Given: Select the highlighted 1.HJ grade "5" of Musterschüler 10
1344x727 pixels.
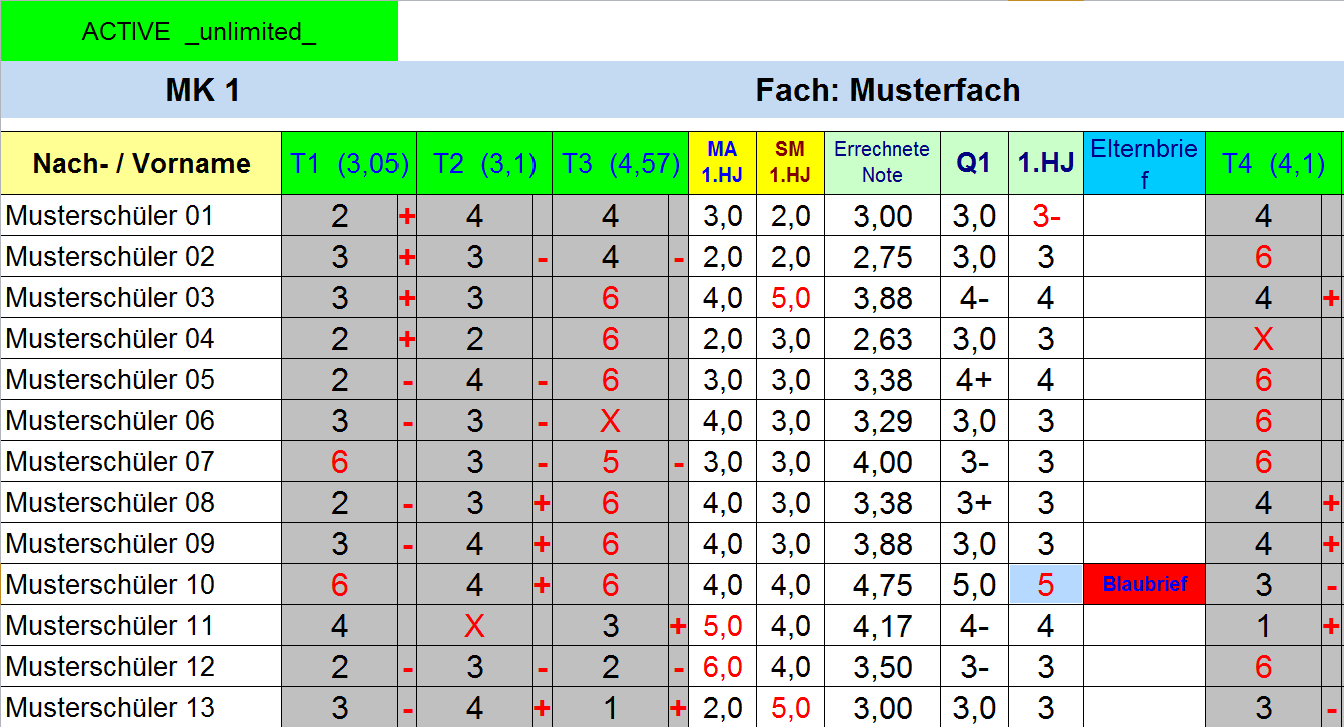Looking at the screenshot, I should click(1046, 585).
